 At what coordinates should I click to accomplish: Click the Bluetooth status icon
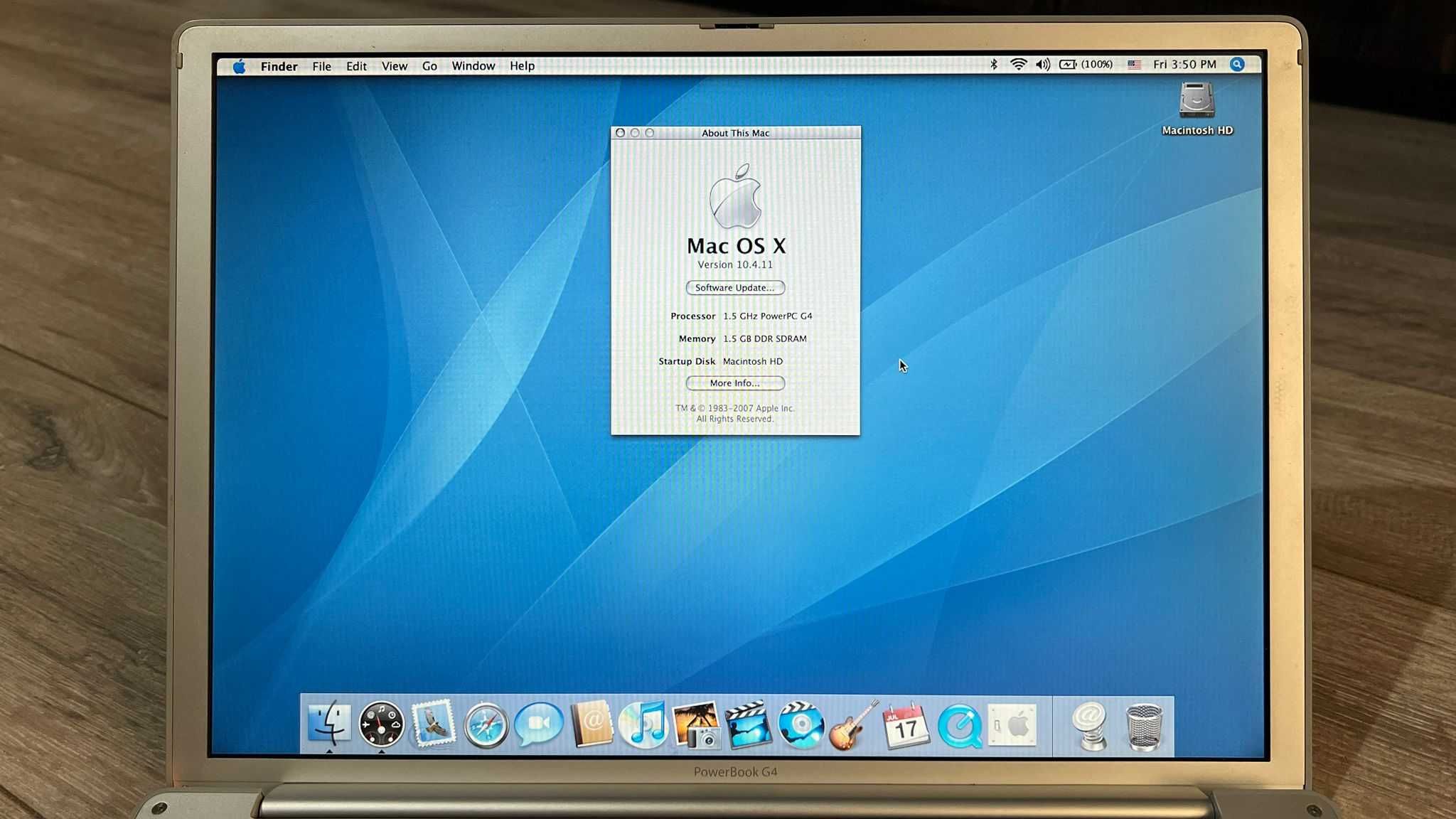tap(994, 64)
